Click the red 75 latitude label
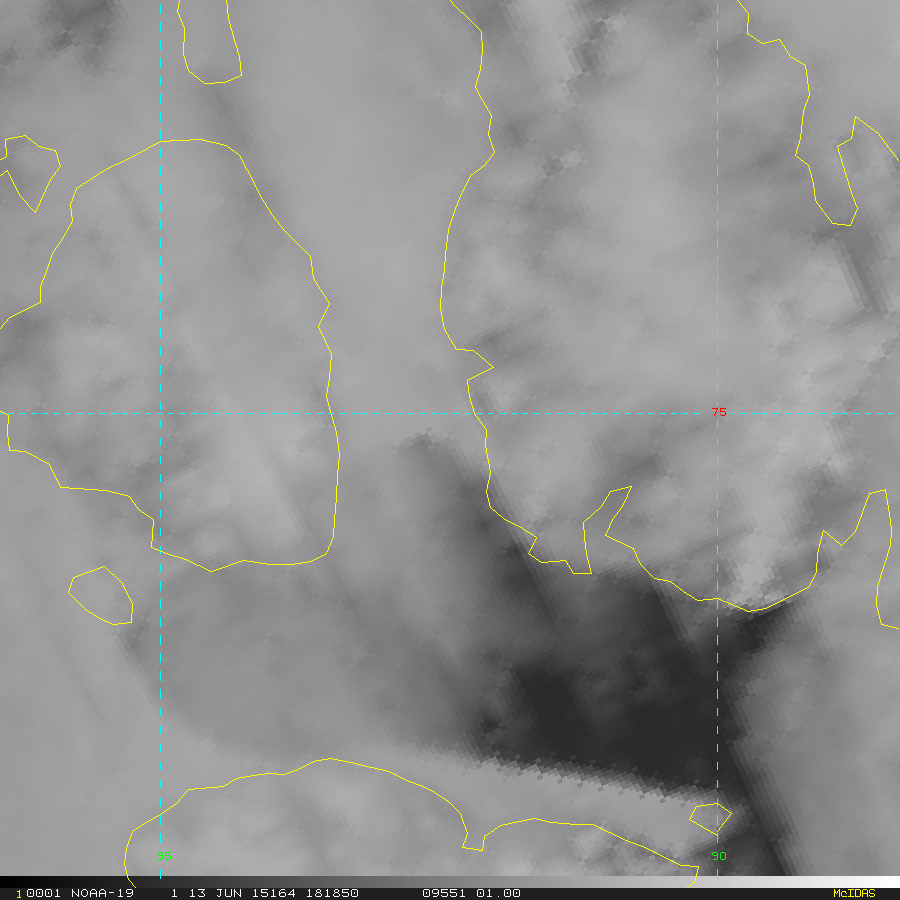 (x=719, y=412)
